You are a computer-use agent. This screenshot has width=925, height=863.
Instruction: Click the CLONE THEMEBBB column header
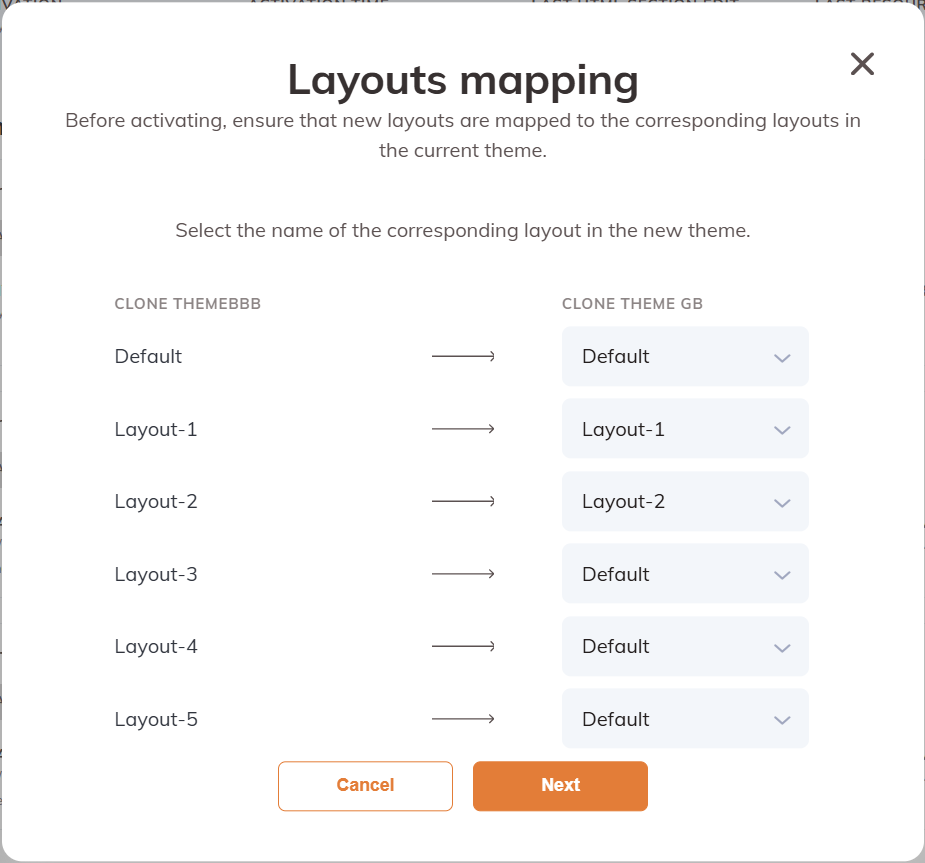pyautogui.click(x=188, y=304)
